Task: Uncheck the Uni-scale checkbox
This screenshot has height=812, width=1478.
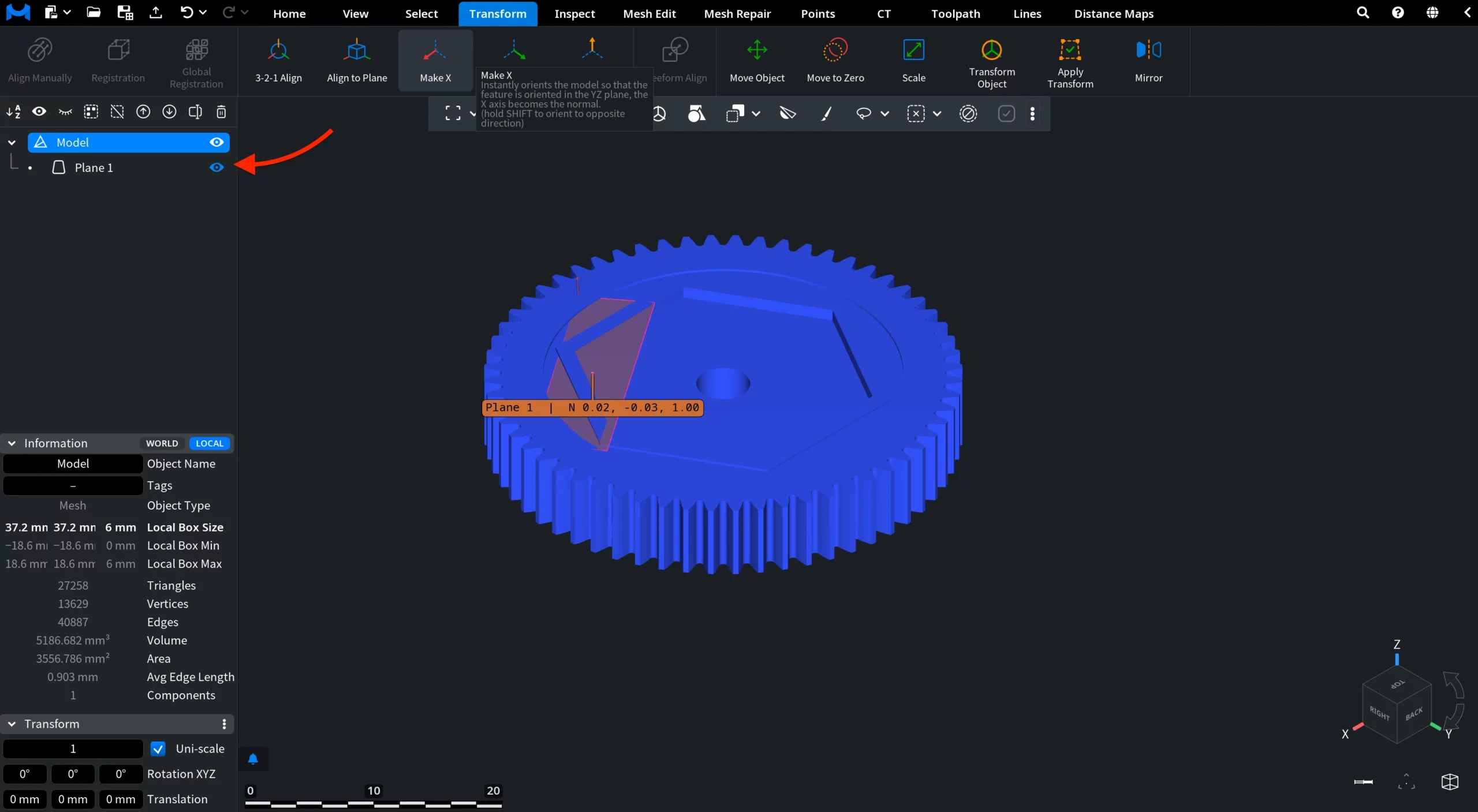Action: (158, 749)
